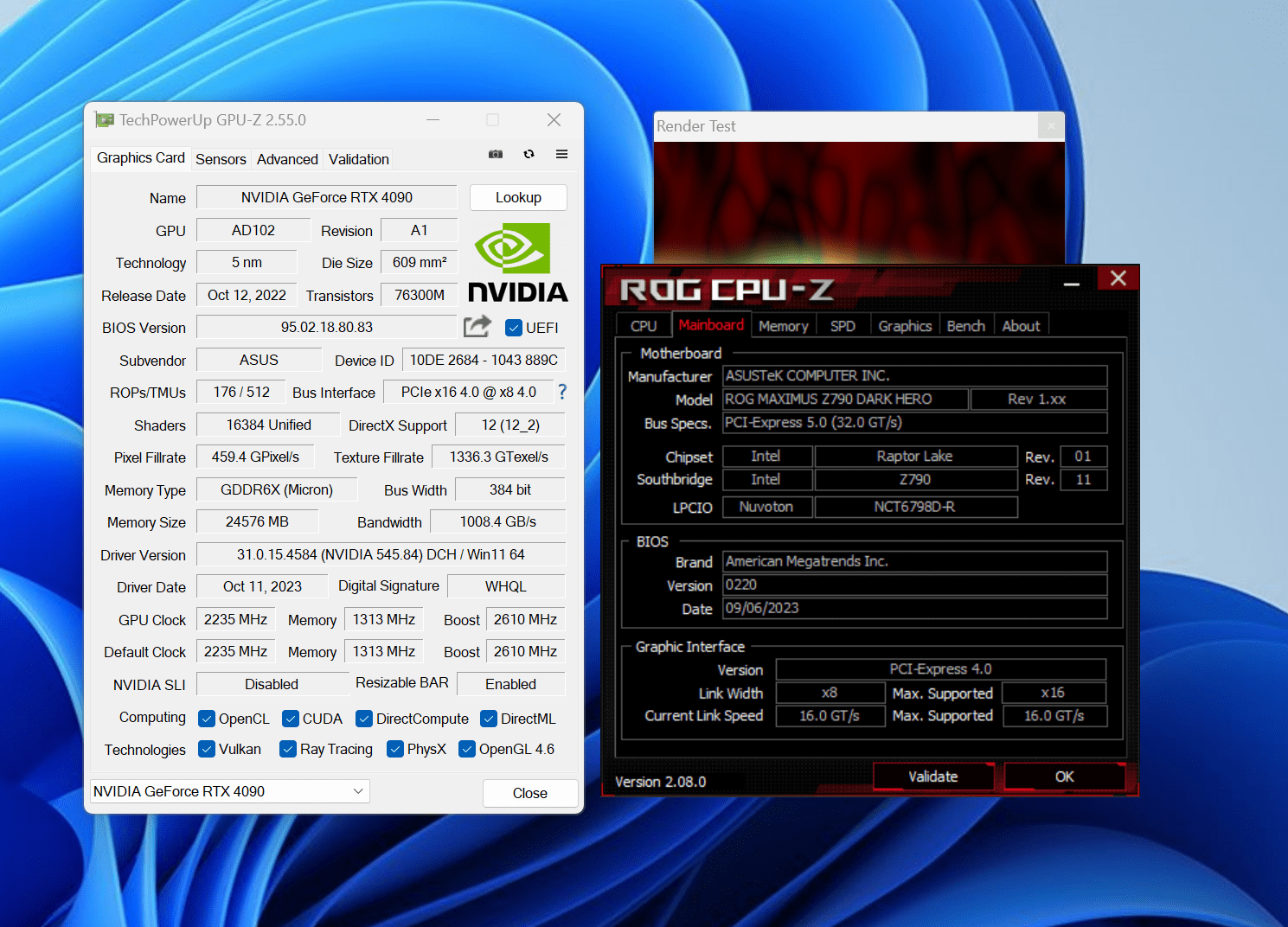Click the BIOS Version field 95.02.18.80.83
This screenshot has height=927, width=1288.
tap(327, 327)
